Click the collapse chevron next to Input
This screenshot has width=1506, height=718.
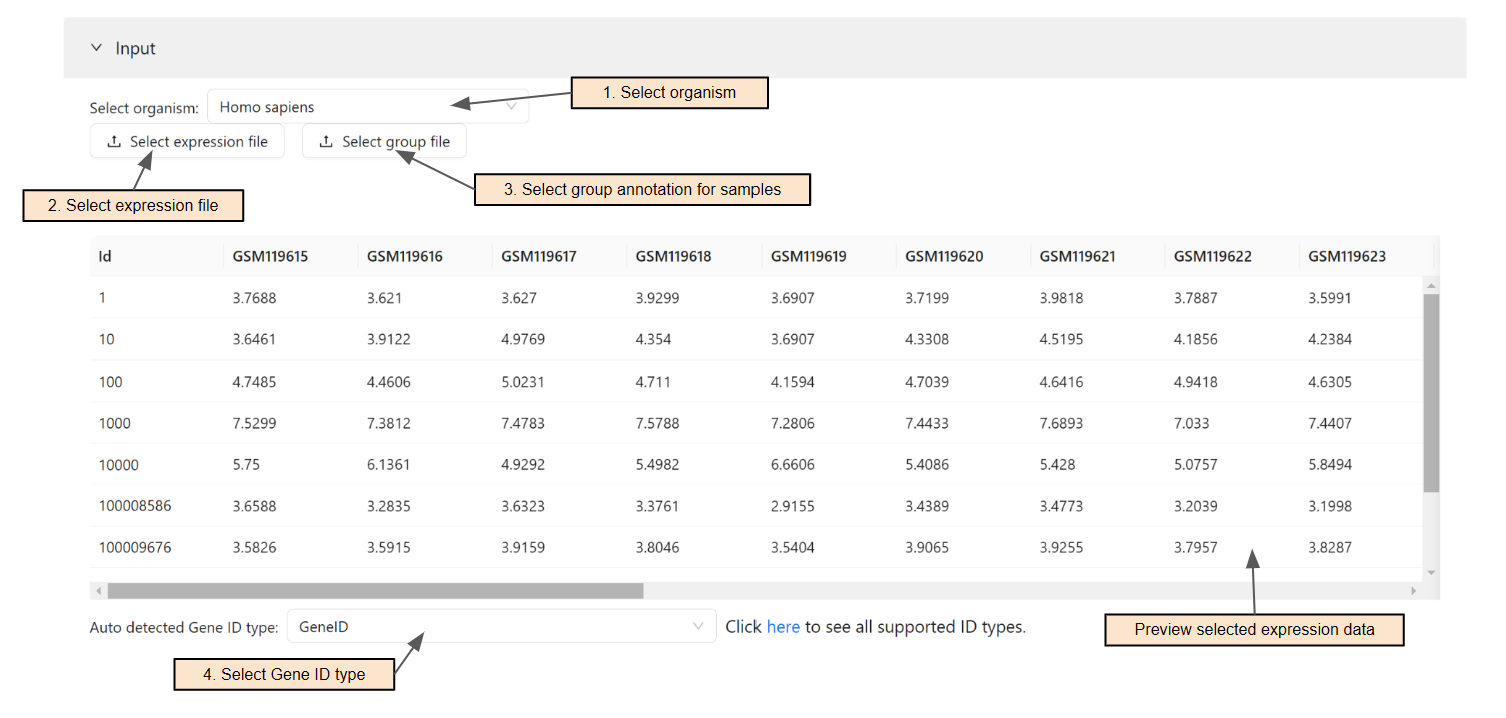96,47
